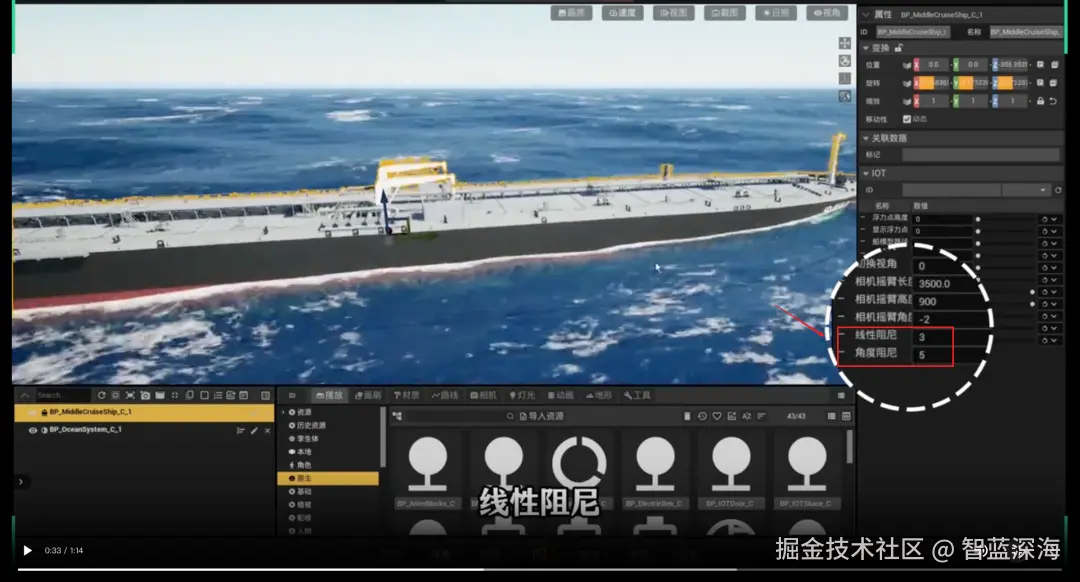Image resolution: width=1080 pixels, height=582 pixels.
Task: Collapse the 关联数据 section
Action: pyautogui.click(x=866, y=138)
